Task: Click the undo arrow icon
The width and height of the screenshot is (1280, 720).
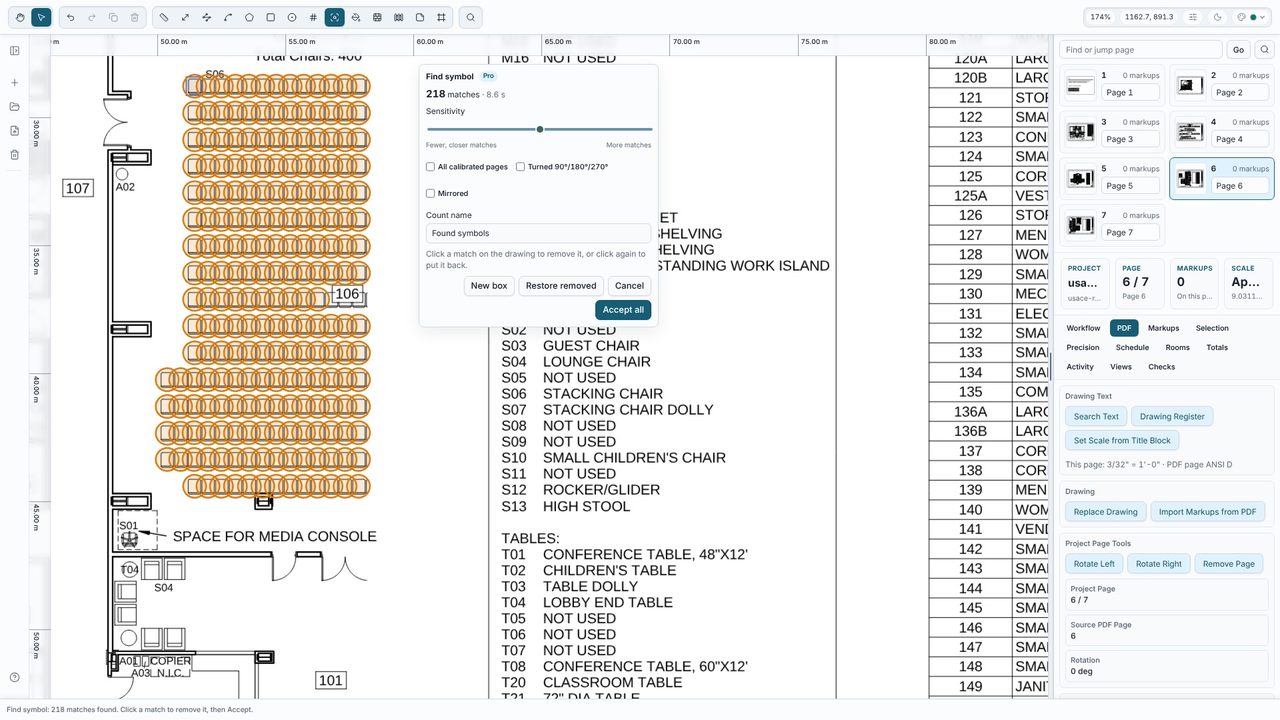Action: [x=70, y=17]
